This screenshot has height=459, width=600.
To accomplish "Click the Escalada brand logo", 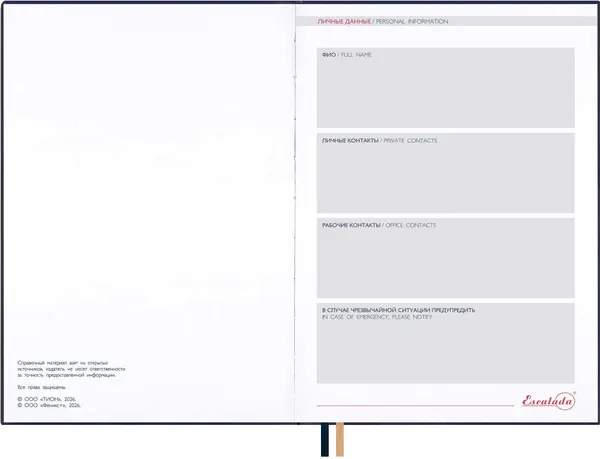I will click(549, 401).
